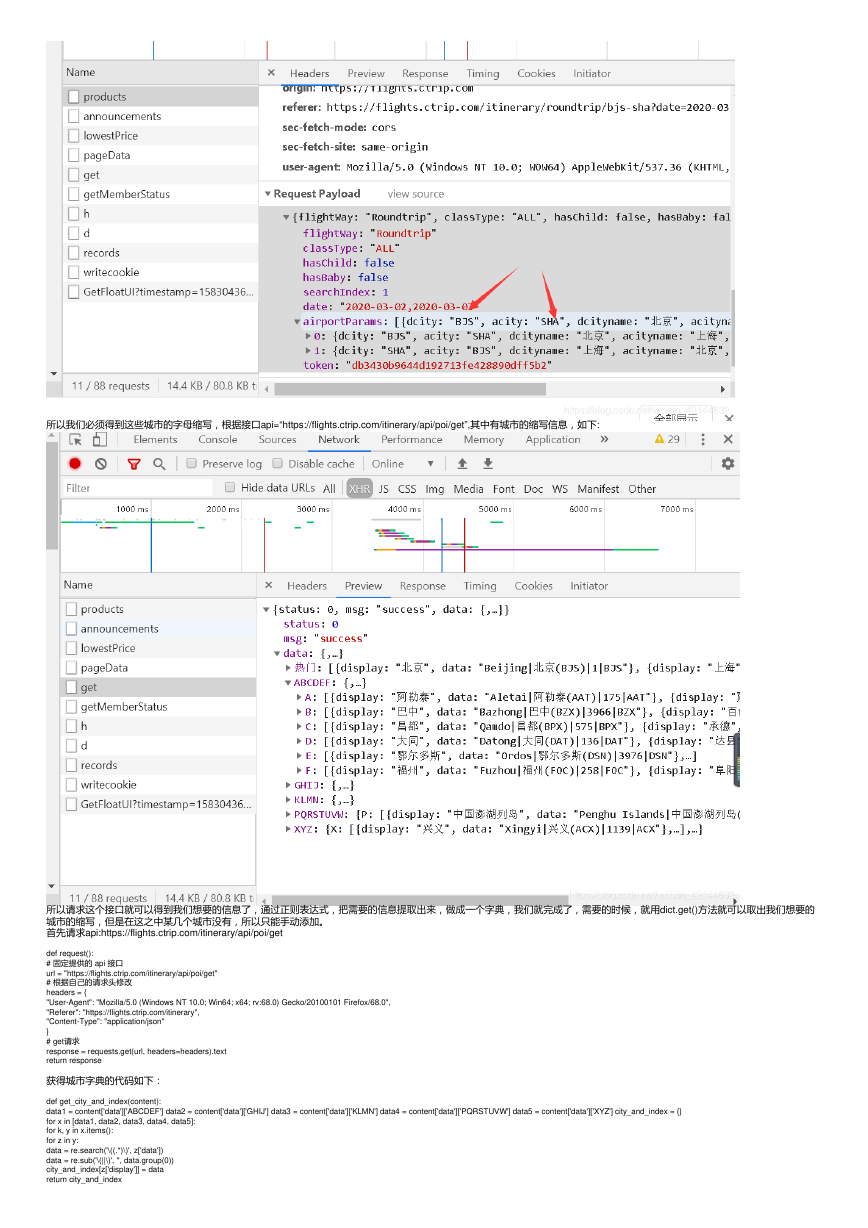Expand the XYZ data group
868x1228 pixels.
coord(288,829)
